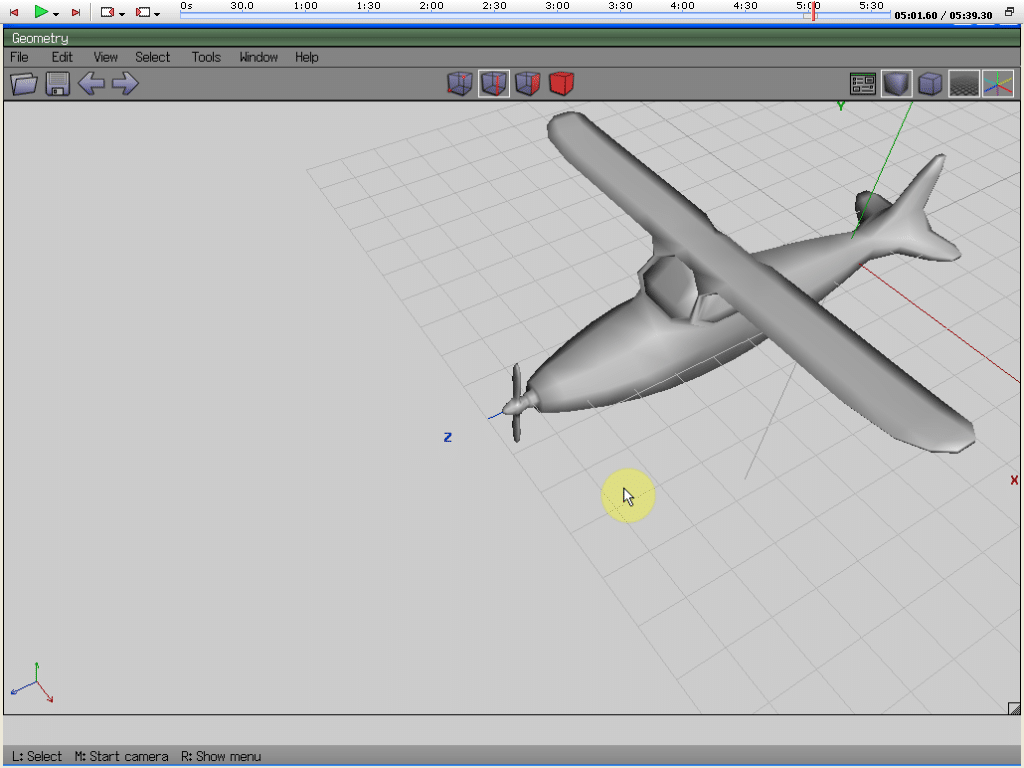
Task: Select vertex selection mode cube icon
Action: pyautogui.click(x=460, y=84)
